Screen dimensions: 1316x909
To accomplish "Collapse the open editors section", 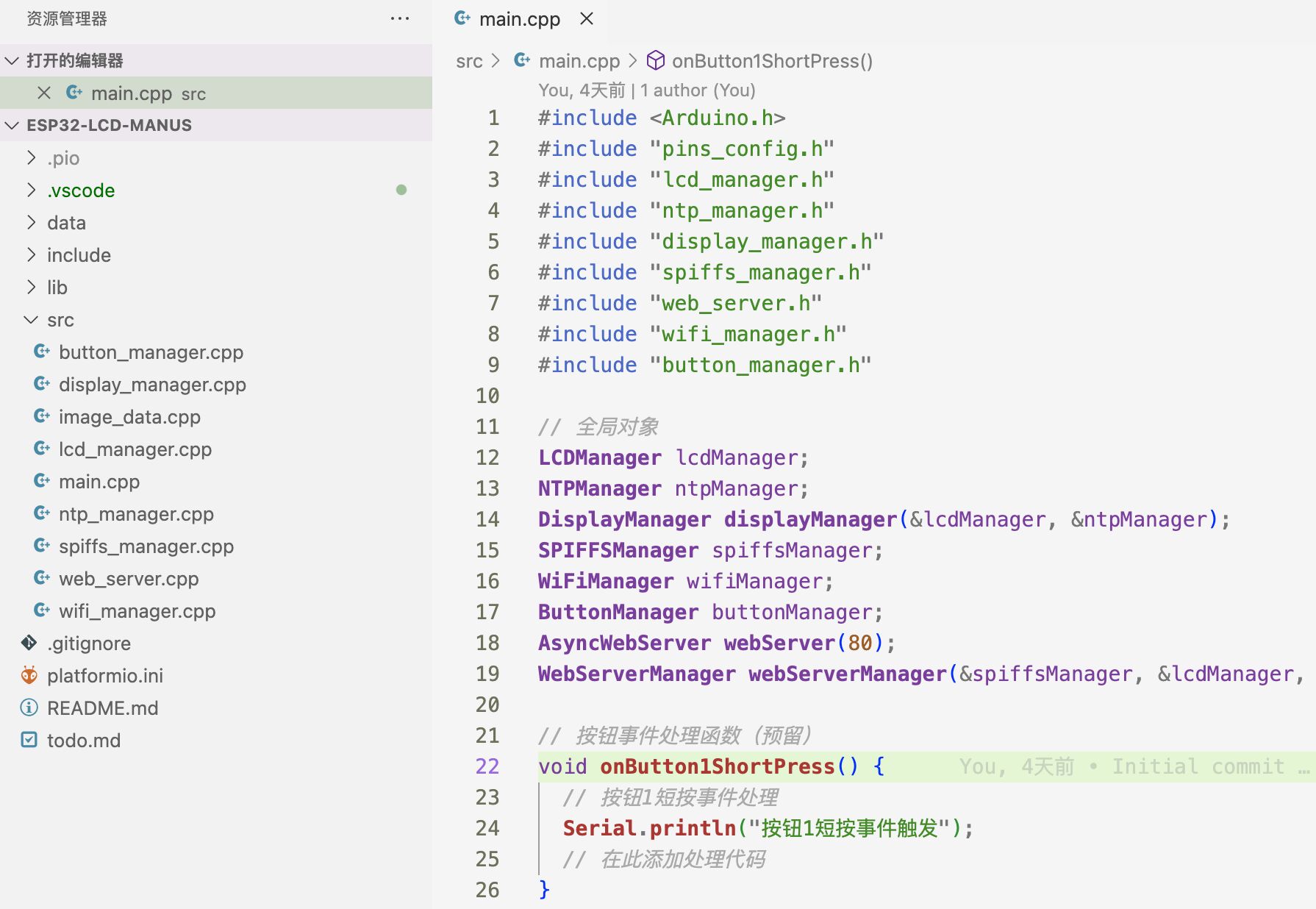I will click(12, 60).
